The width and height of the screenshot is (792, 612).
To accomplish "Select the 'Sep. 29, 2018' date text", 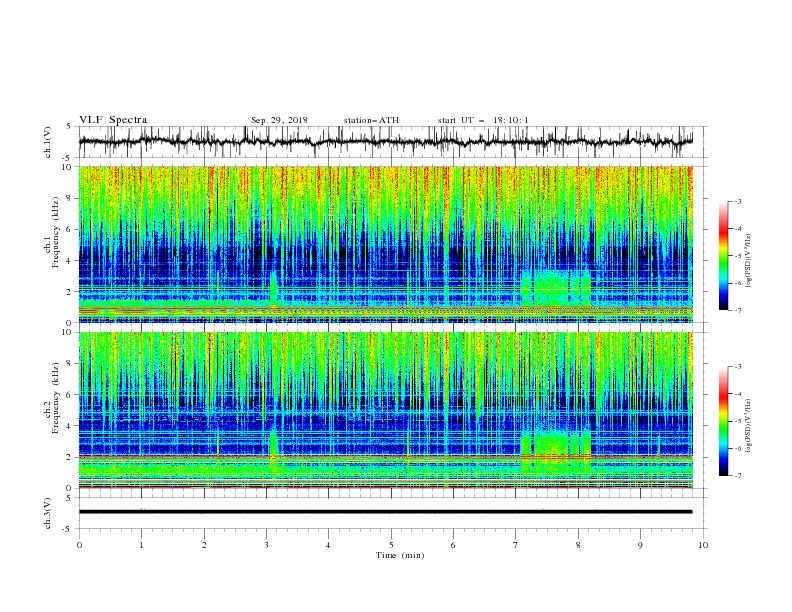I will click(x=279, y=120).
